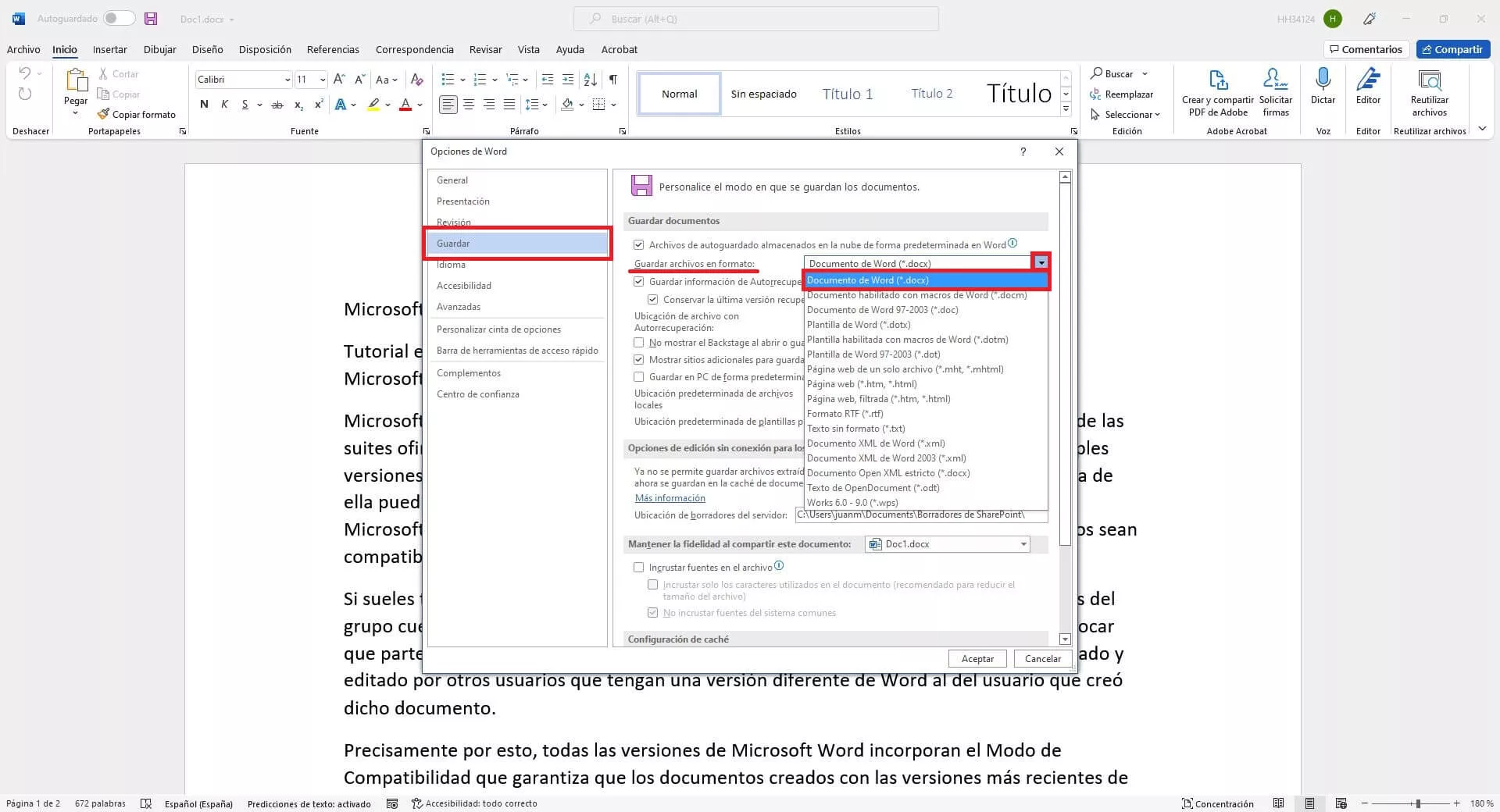
Task: Click the undo arrow icon
Action: (25, 73)
